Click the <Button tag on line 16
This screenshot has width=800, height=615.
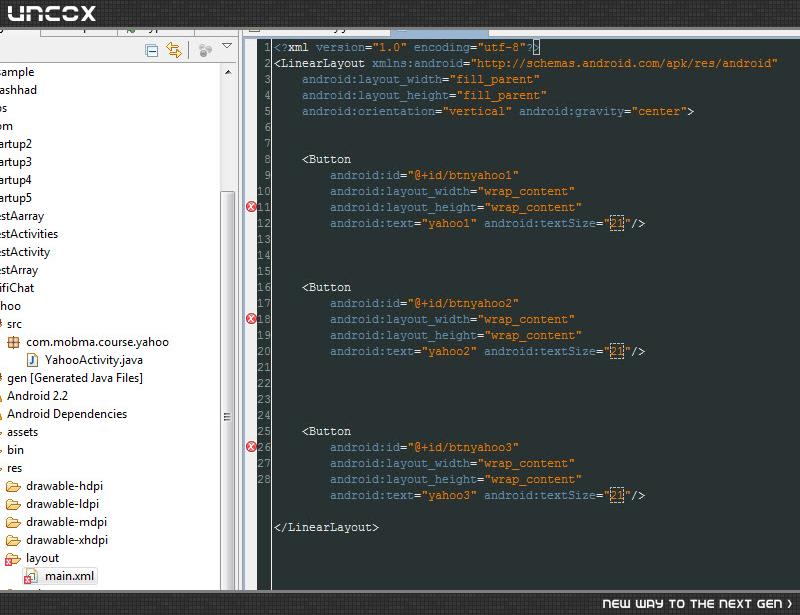[327, 287]
